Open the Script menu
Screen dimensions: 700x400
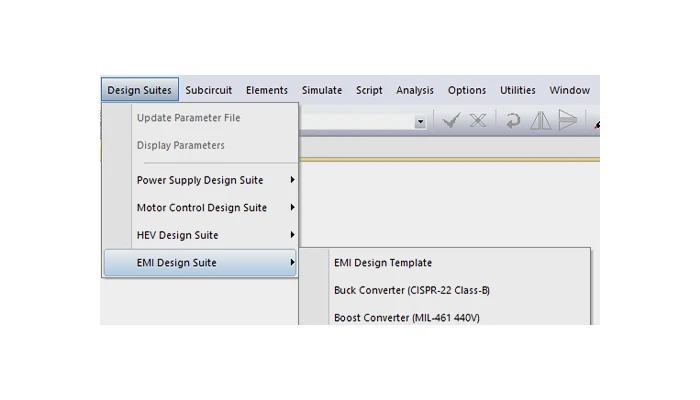369,90
